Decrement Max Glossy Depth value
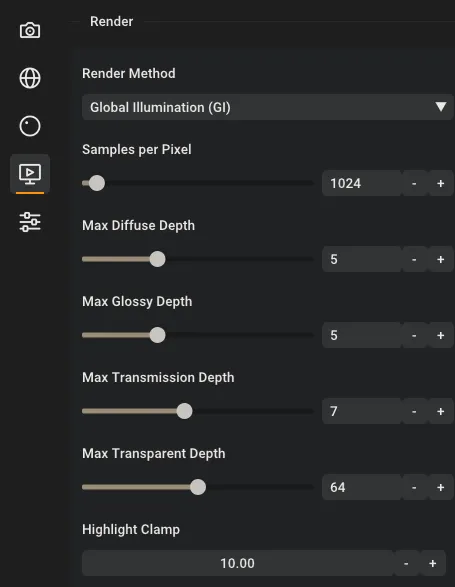The height and width of the screenshot is (587, 455). (x=414, y=335)
